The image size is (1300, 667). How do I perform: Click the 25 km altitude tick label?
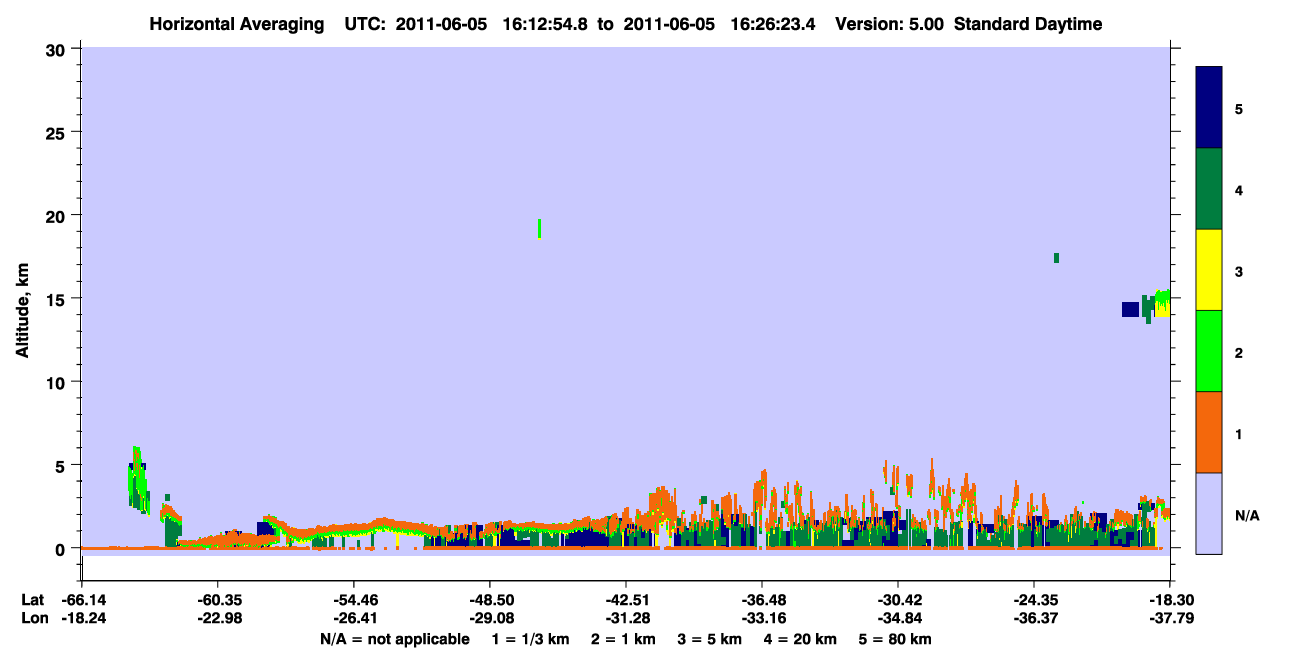(57, 132)
